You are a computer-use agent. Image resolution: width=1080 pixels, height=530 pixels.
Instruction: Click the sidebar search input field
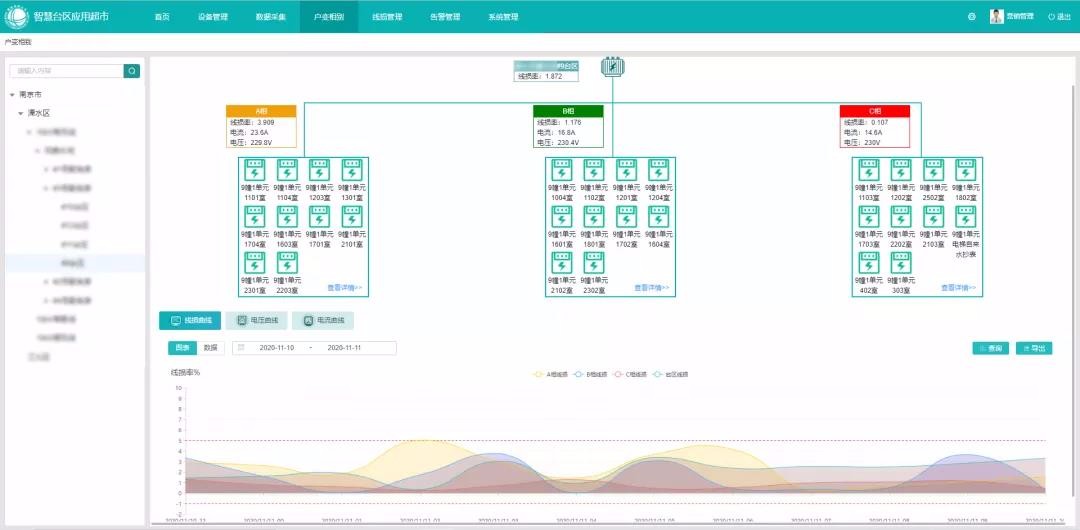66,71
